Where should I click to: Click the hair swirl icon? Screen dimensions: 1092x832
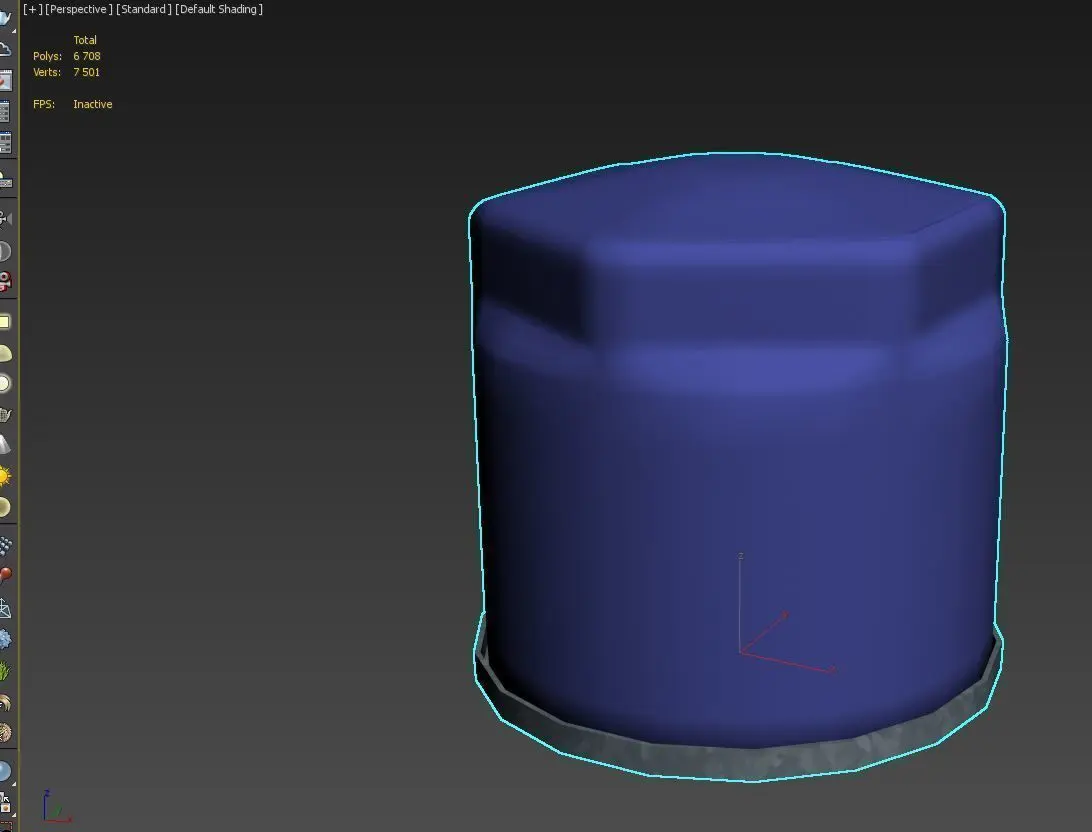click(5, 702)
